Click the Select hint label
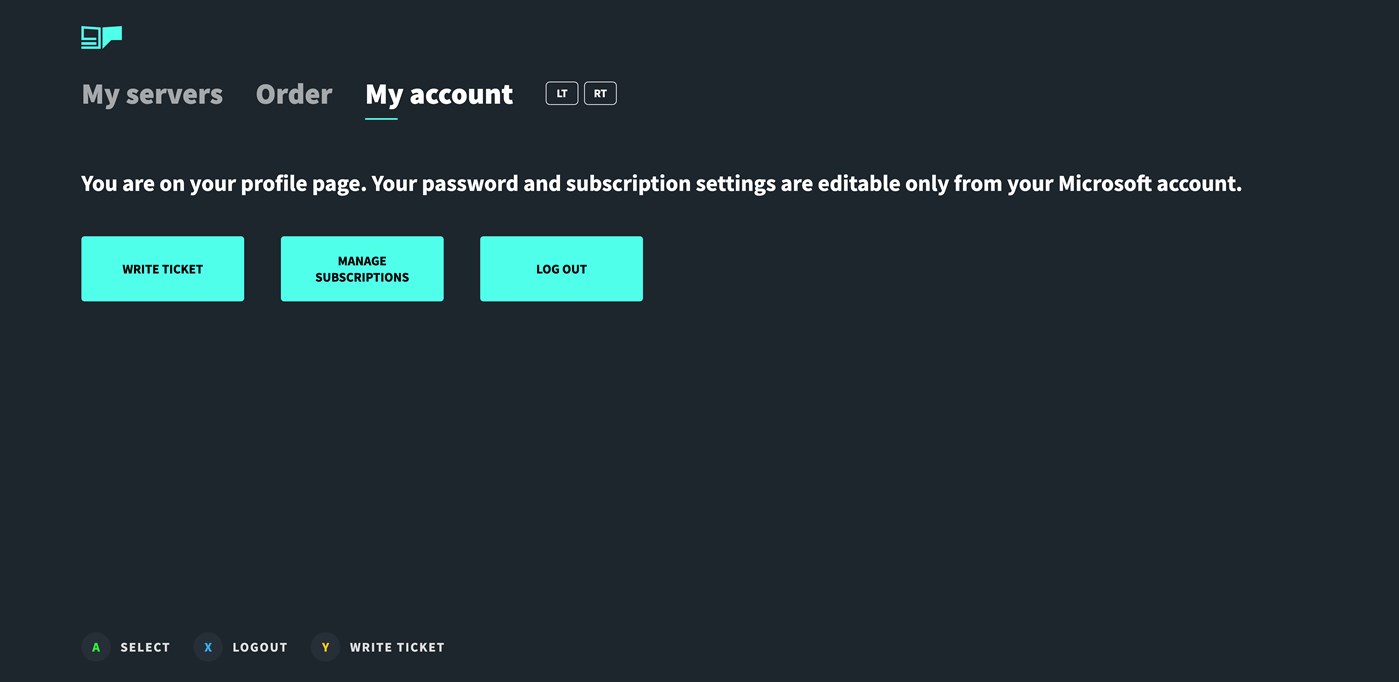This screenshot has height=682, width=1399. click(x=145, y=648)
